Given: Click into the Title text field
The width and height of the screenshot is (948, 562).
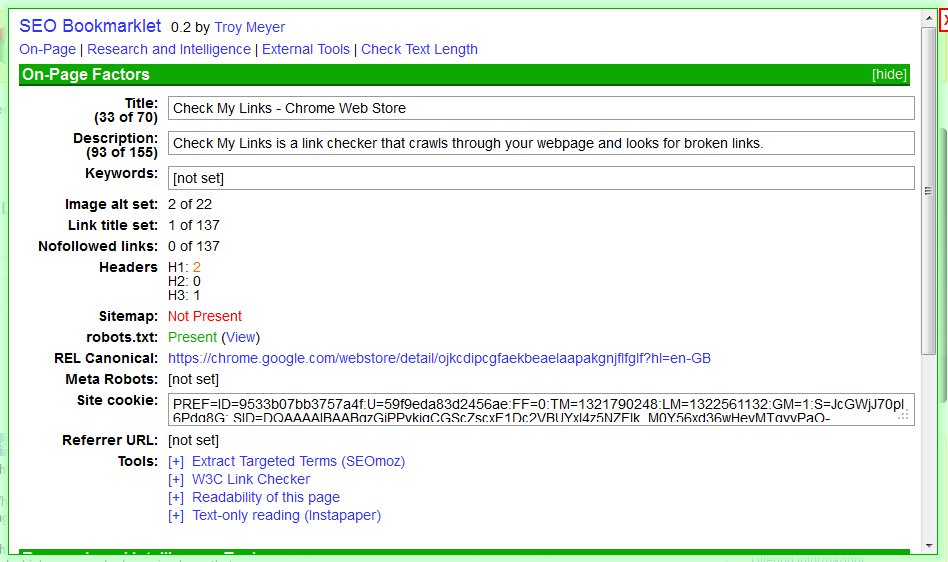Looking at the screenshot, I should 541,108.
